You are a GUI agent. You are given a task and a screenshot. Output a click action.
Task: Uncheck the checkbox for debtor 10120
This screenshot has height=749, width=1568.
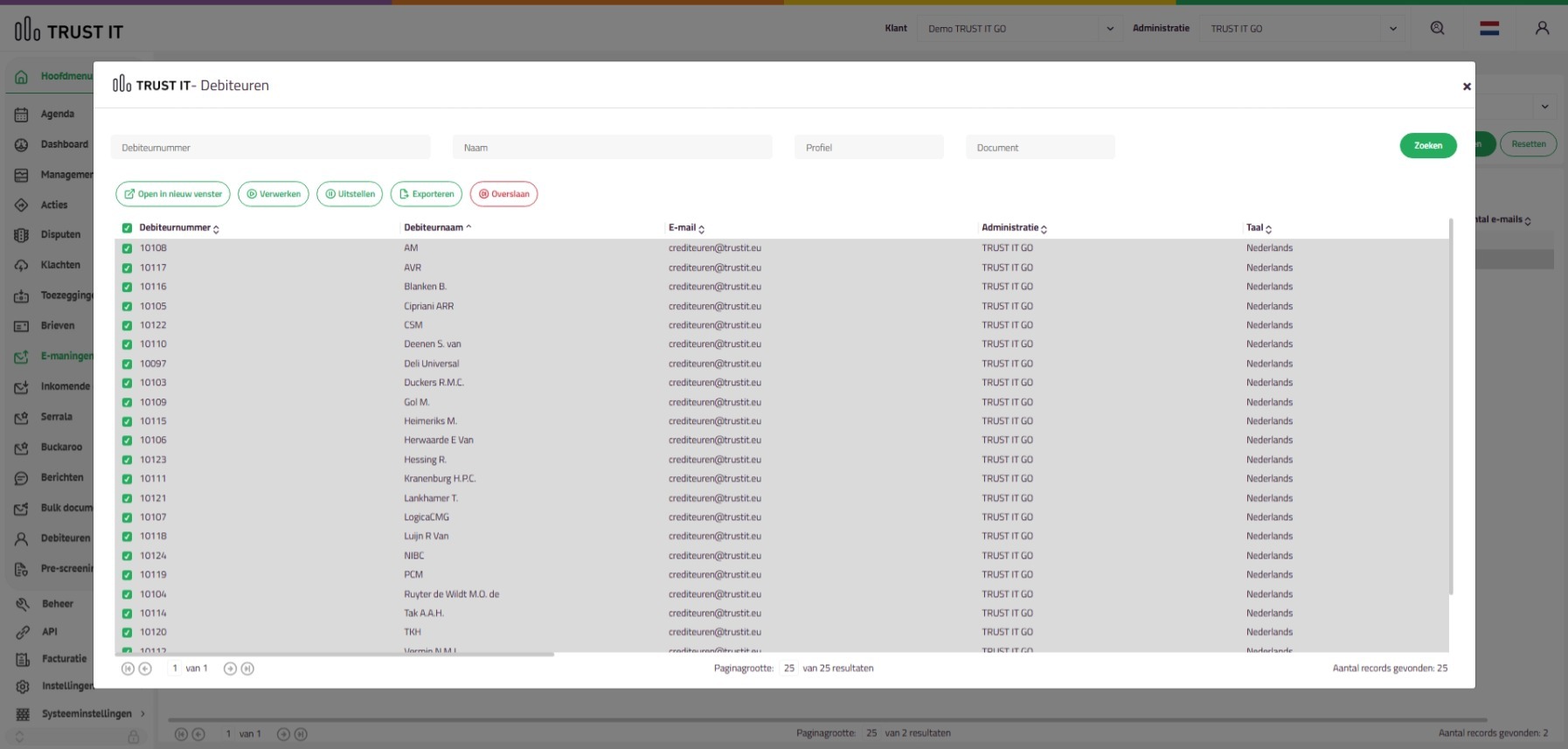pos(127,633)
